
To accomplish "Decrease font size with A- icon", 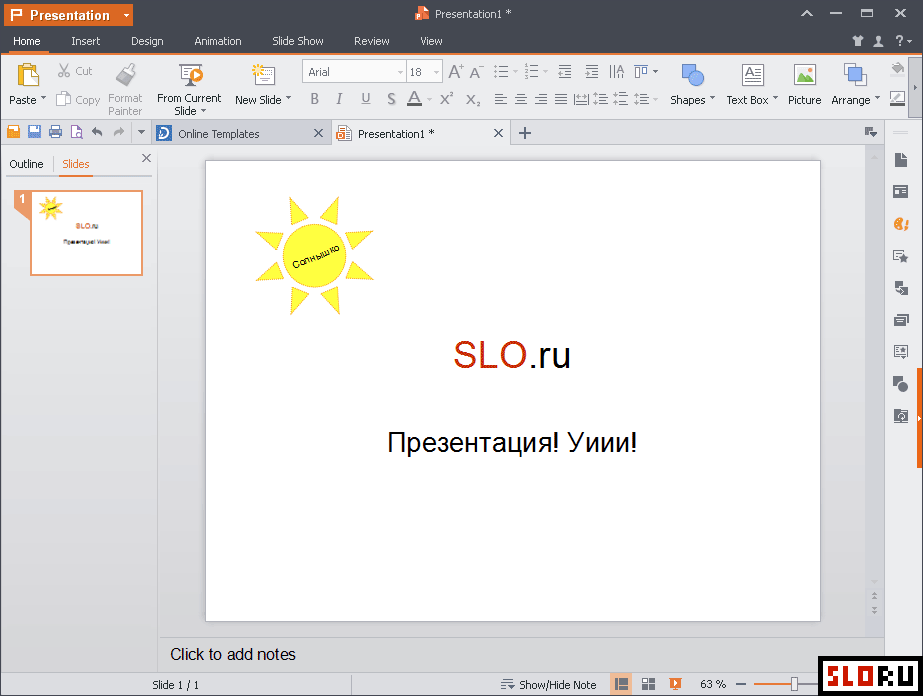I will (476, 71).
